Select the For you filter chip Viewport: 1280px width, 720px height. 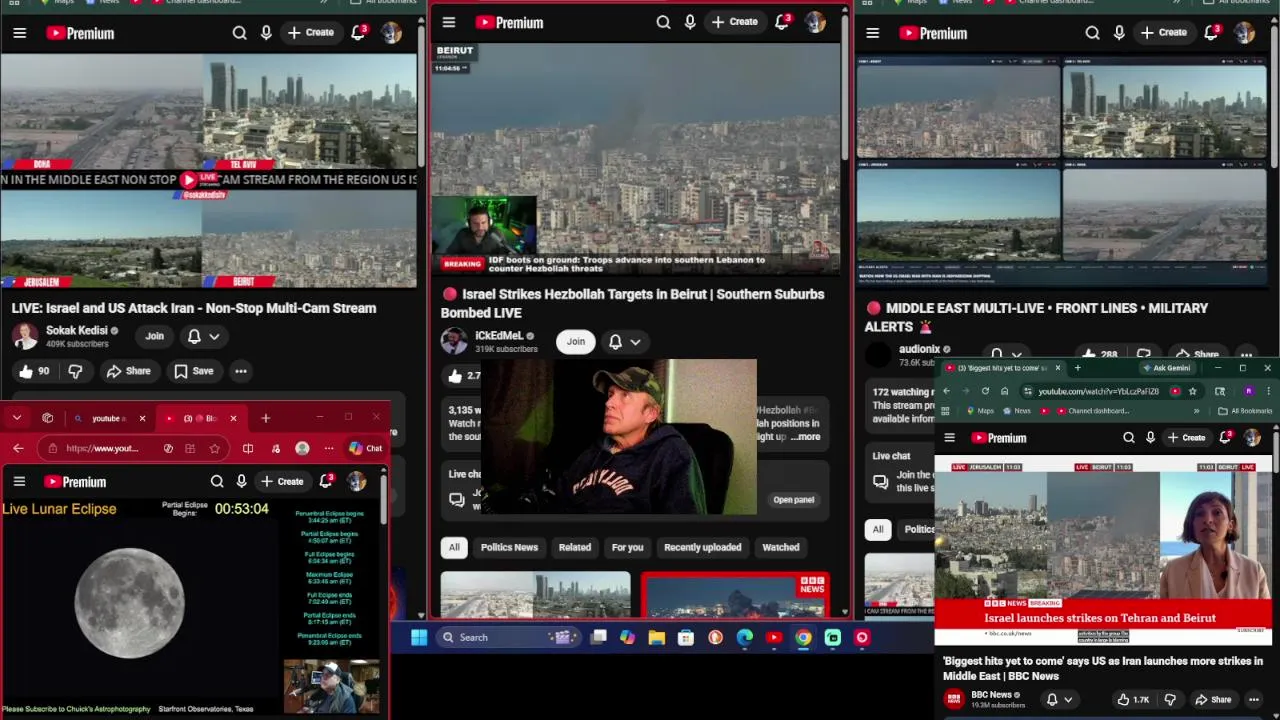[628, 547]
